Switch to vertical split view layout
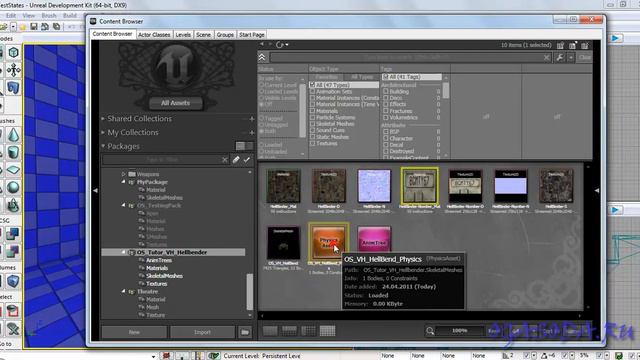 308,331
